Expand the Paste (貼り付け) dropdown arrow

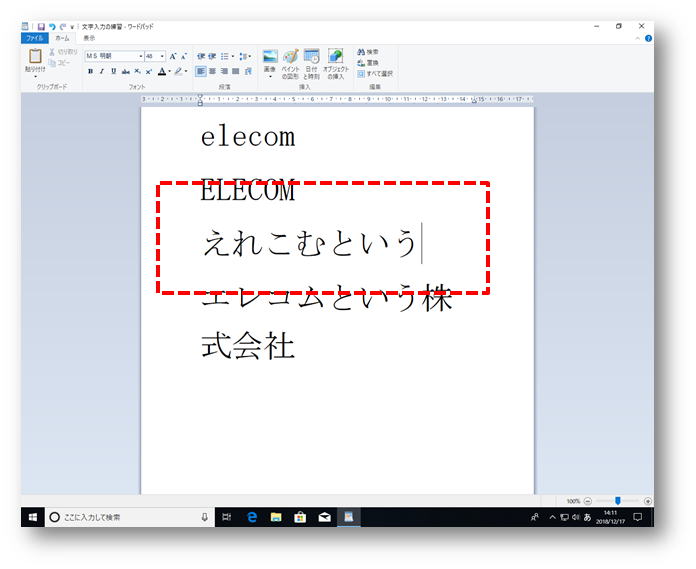(x=35, y=74)
